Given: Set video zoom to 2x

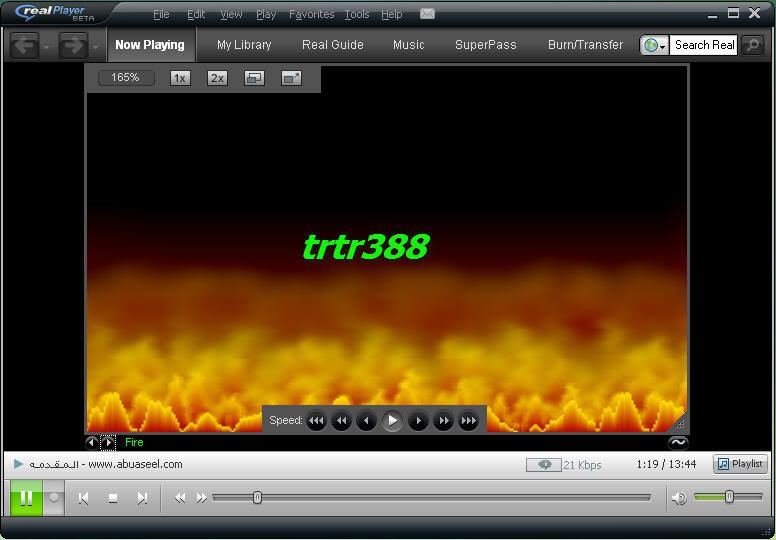Looking at the screenshot, I should point(217,78).
